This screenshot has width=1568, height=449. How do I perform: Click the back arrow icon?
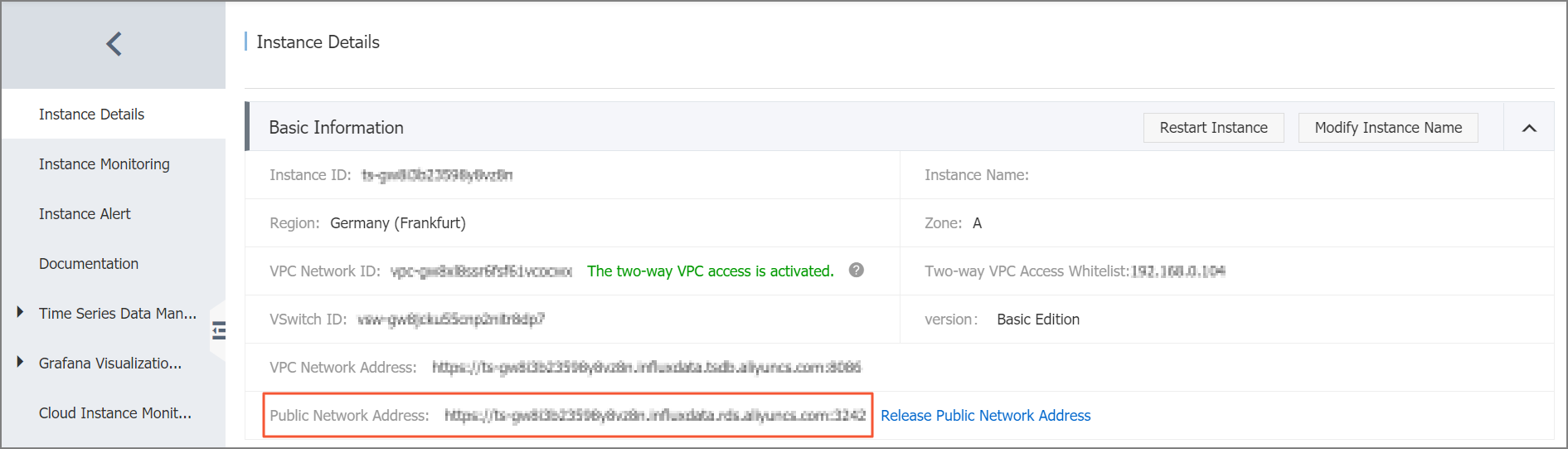pos(114,44)
